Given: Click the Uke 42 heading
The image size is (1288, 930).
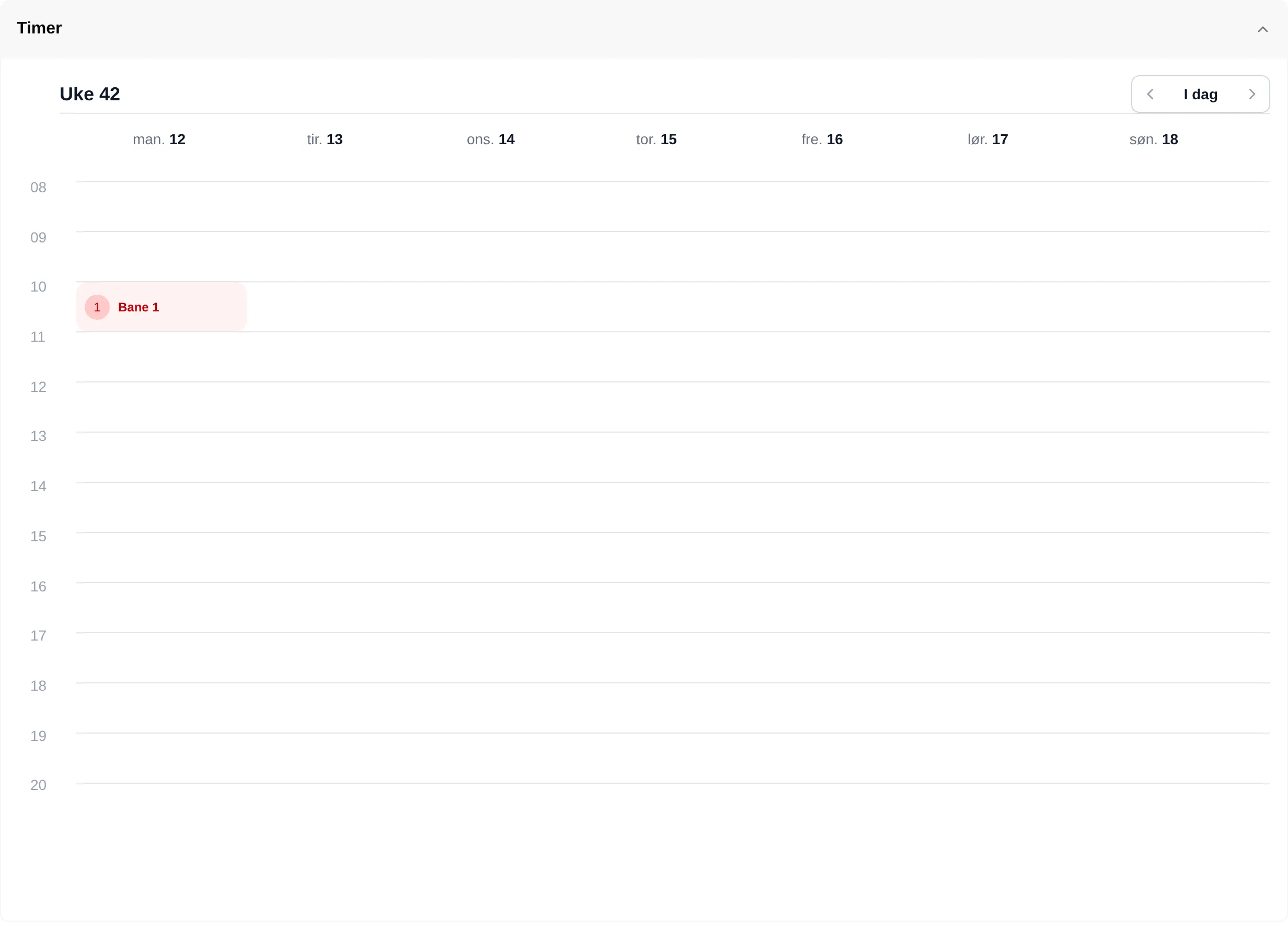Looking at the screenshot, I should (x=90, y=94).
